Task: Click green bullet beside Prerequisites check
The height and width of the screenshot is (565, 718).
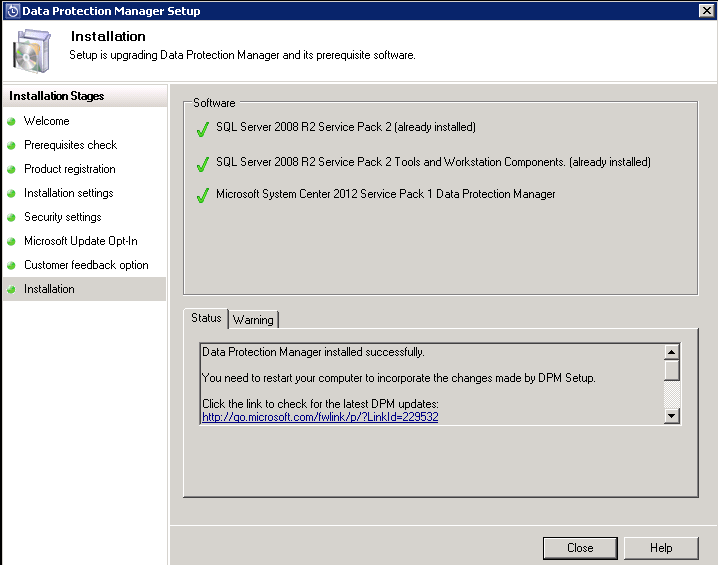Action: (12, 146)
